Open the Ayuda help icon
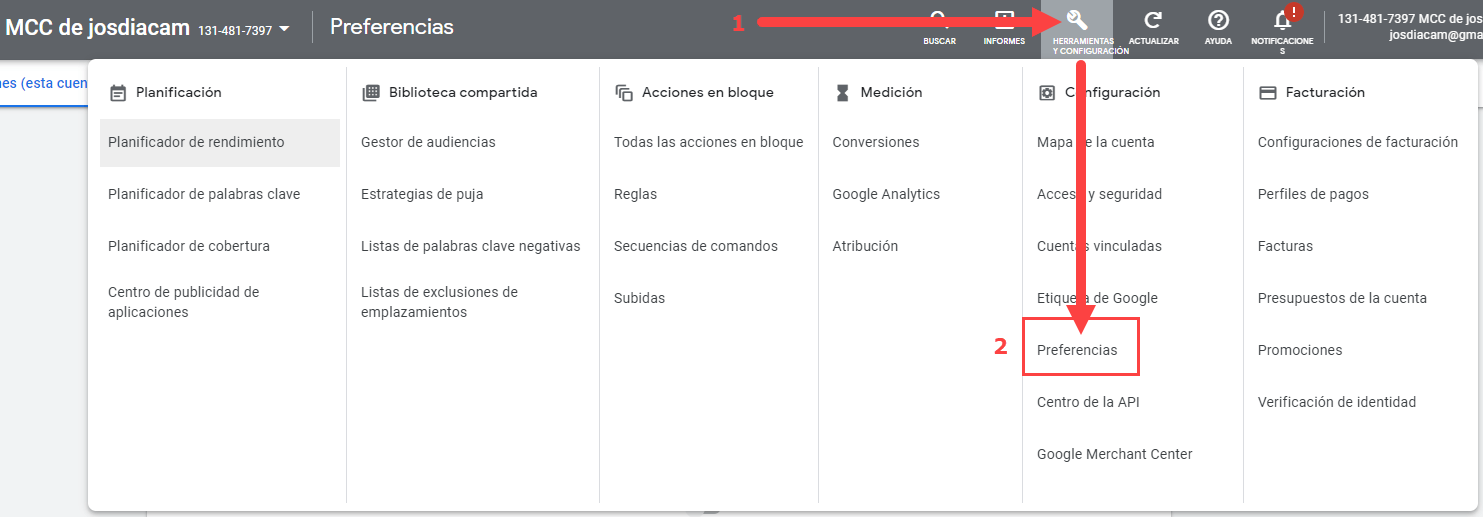Screen dimensions: 1483x517 1217,21
